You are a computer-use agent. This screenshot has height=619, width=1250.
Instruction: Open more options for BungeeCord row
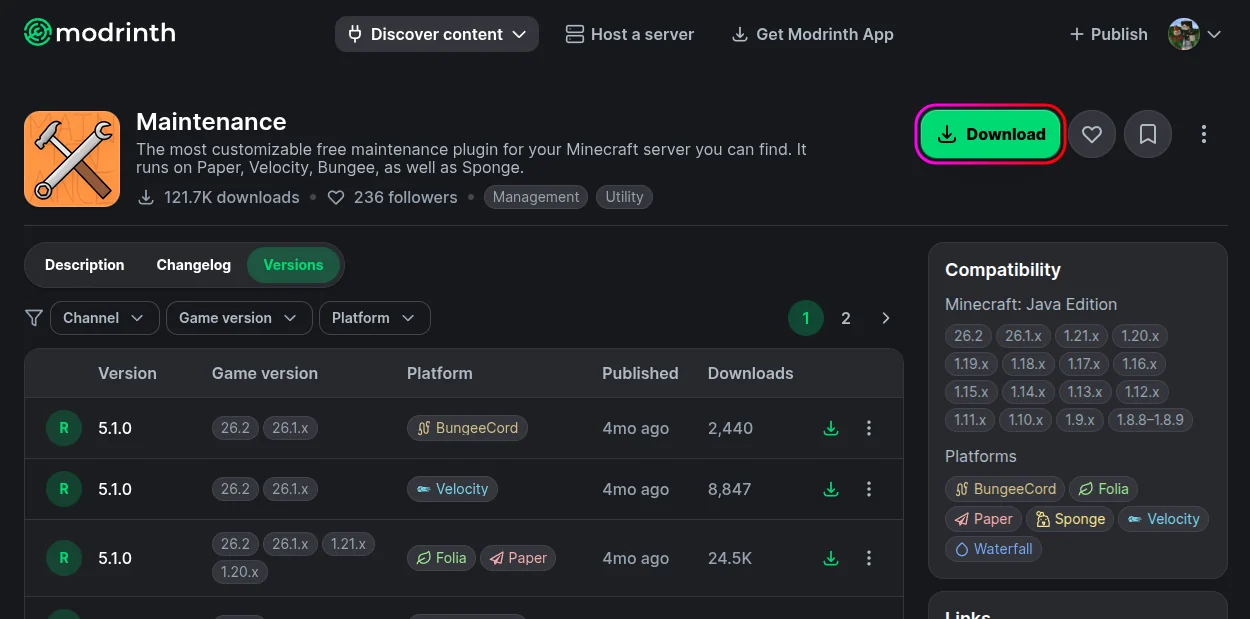[868, 428]
